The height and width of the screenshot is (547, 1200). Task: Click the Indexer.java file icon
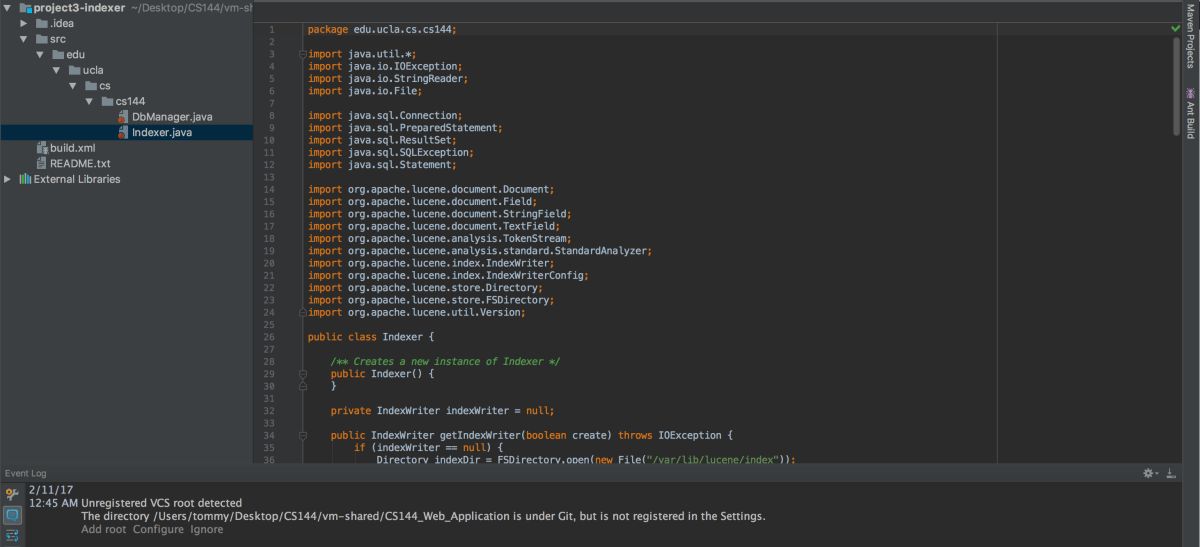coord(122,132)
